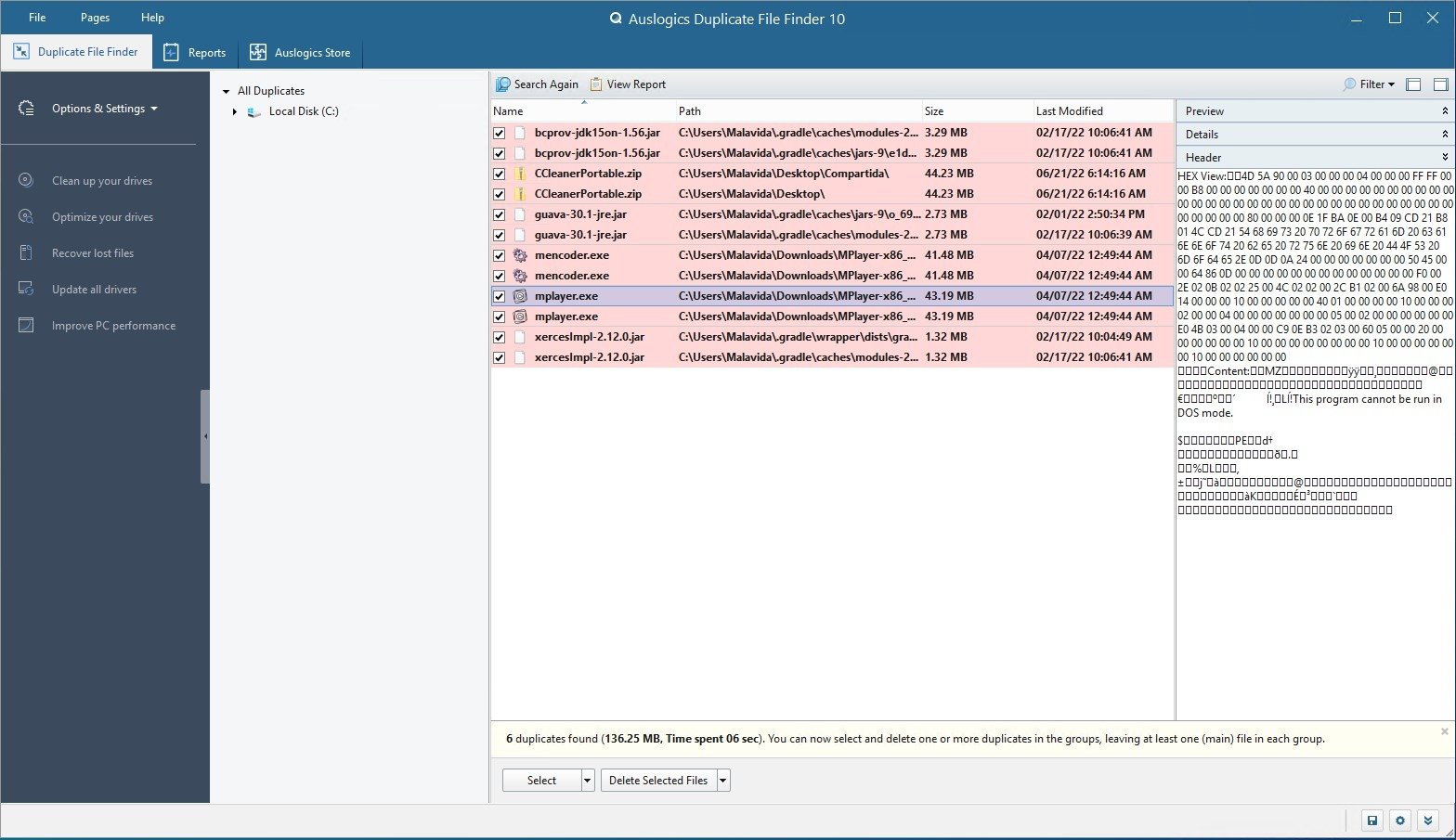Sort the list by Size column header
1456x840 pixels.
(976, 110)
